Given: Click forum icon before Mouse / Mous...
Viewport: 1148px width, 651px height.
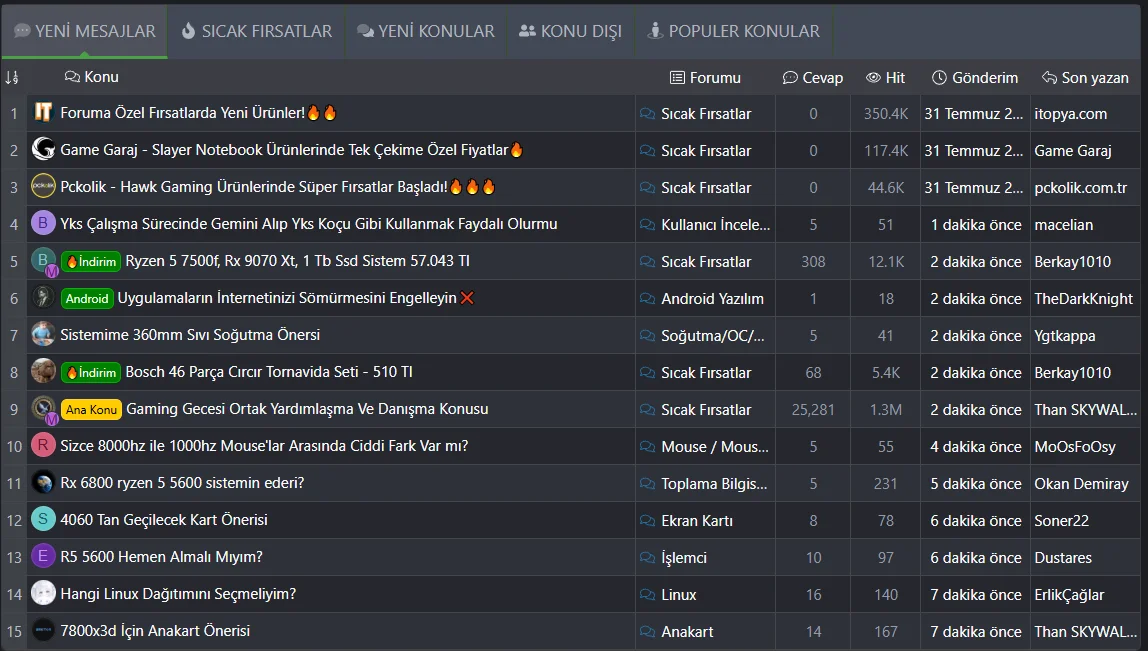Looking at the screenshot, I should pyautogui.click(x=647, y=447).
